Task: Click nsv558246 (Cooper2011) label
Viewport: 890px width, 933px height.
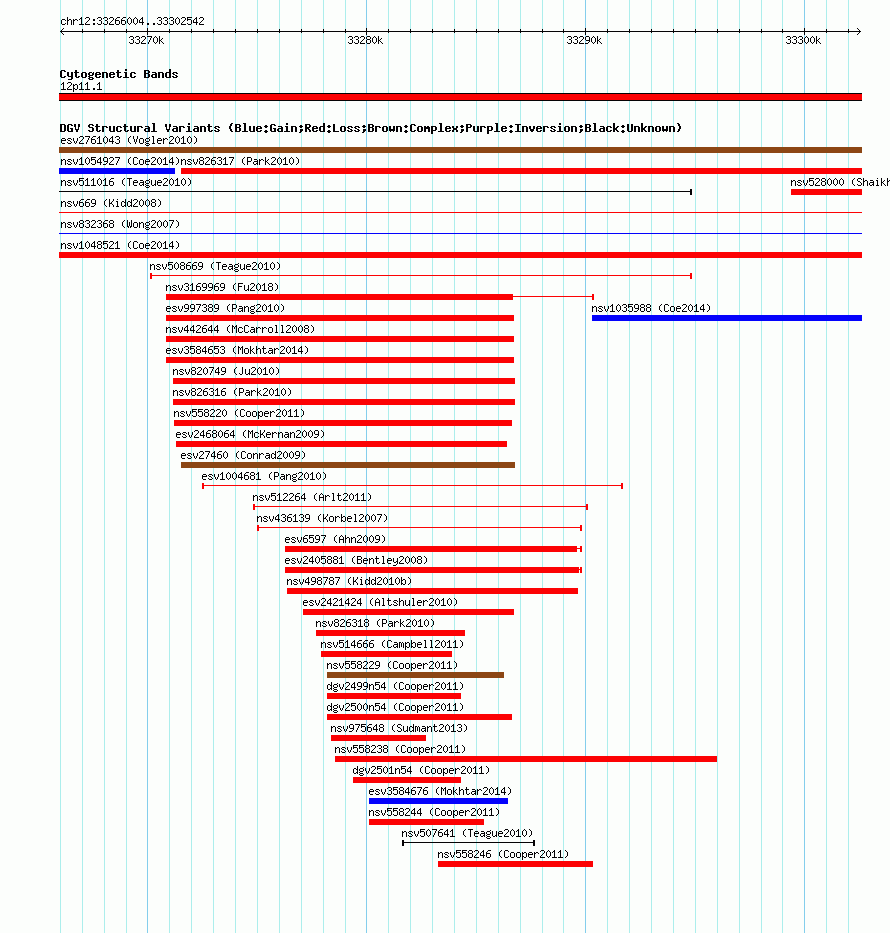Action: pyautogui.click(x=503, y=854)
